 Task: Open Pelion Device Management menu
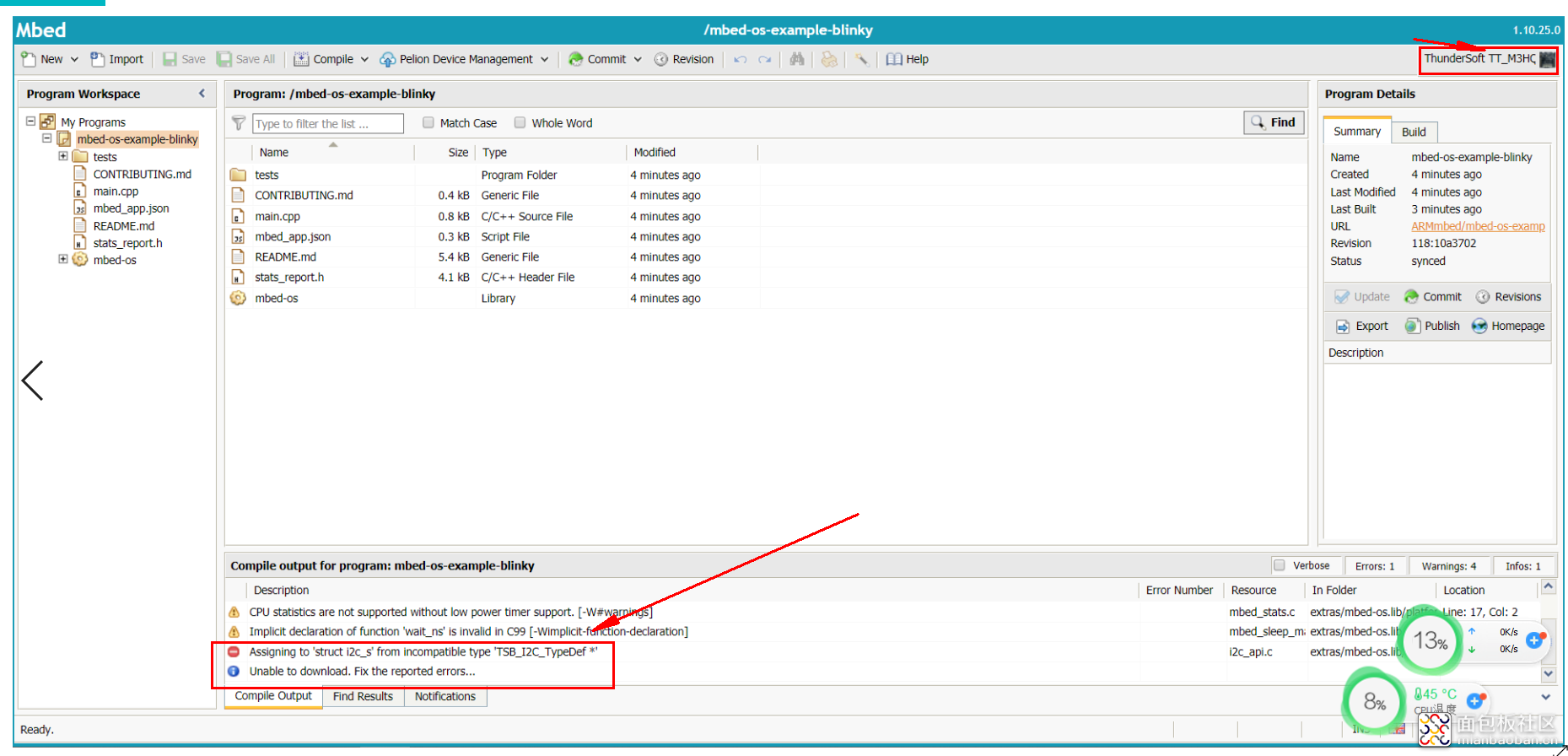(456, 59)
